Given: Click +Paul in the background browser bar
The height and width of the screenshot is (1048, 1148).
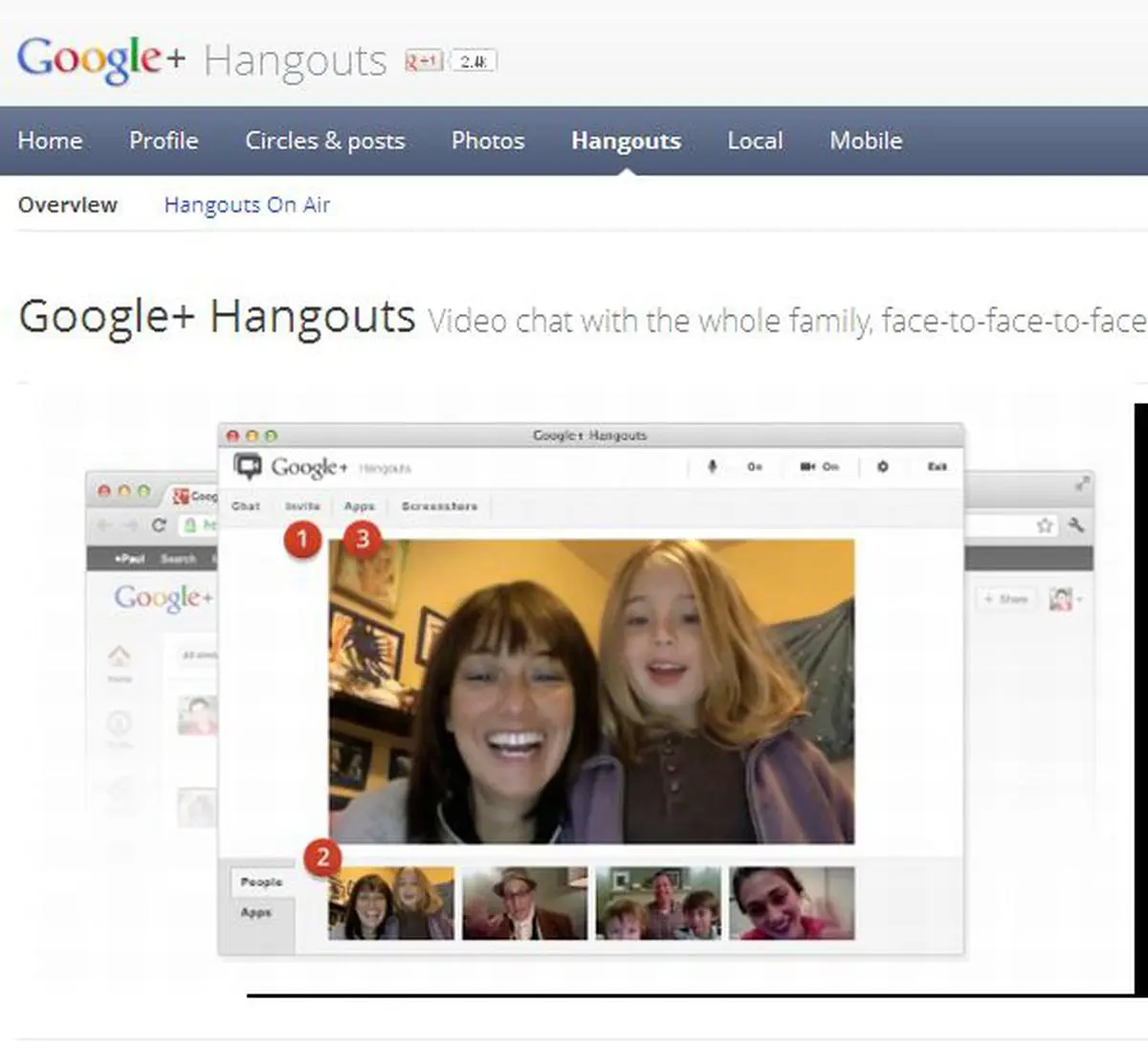Looking at the screenshot, I should tap(129, 558).
